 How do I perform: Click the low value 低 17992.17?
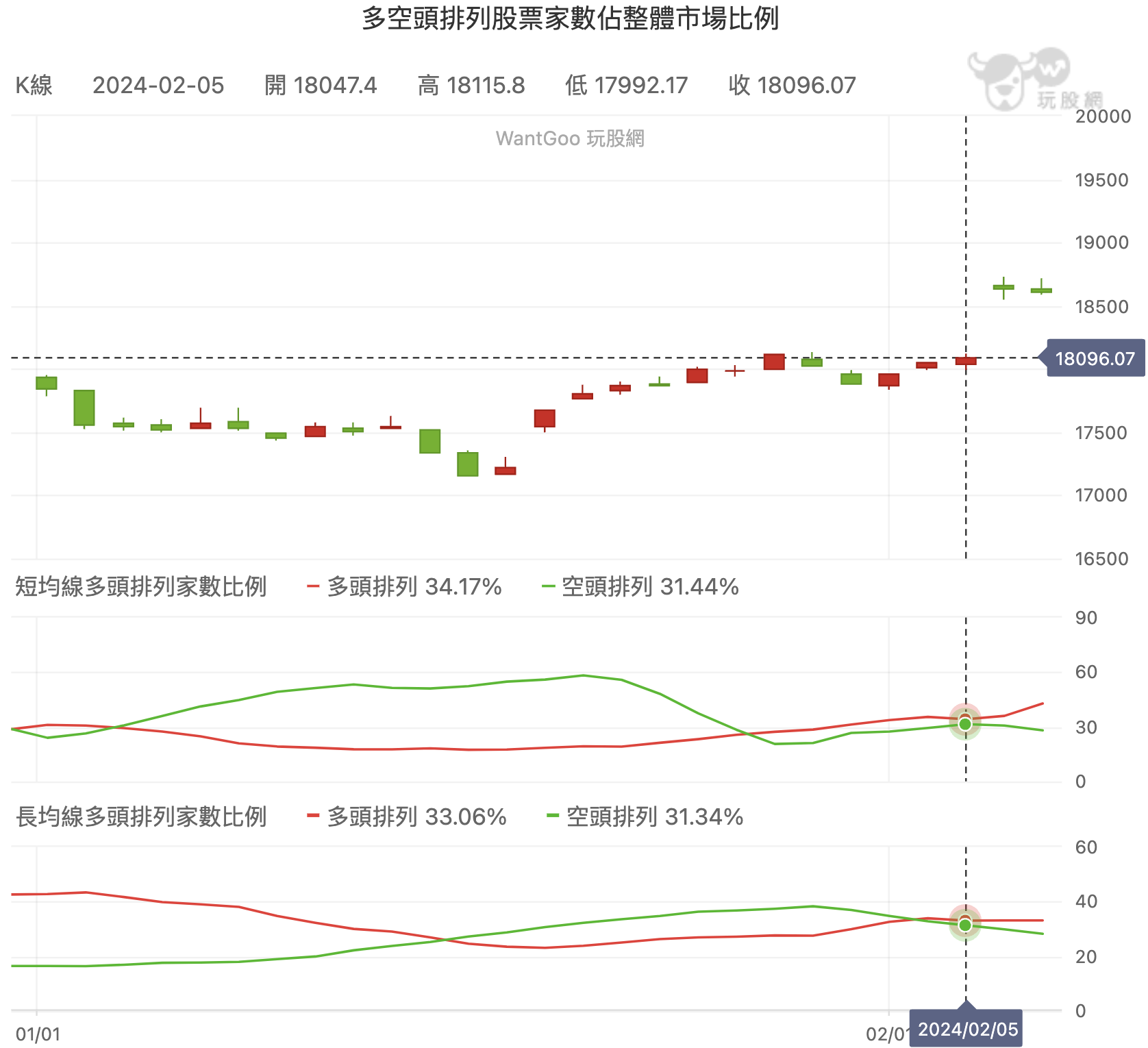click(626, 86)
